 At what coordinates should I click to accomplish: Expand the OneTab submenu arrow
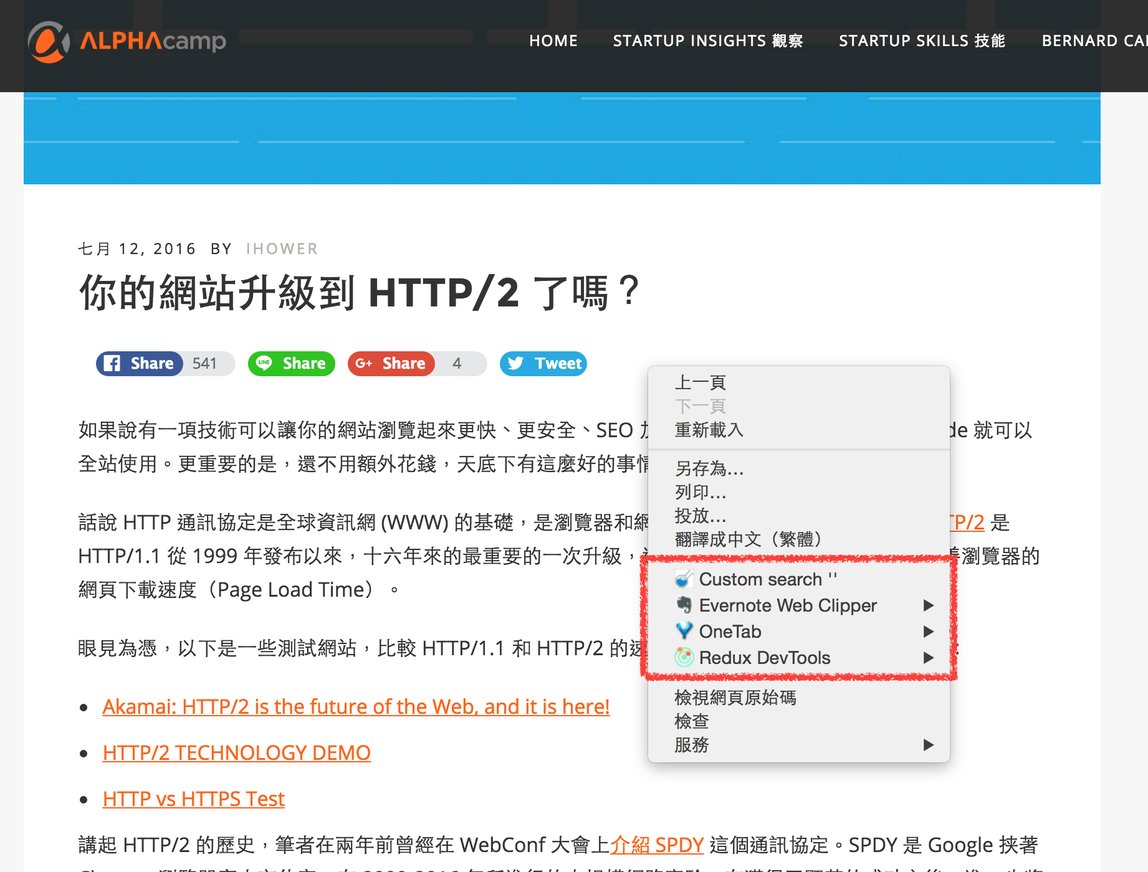tap(928, 632)
